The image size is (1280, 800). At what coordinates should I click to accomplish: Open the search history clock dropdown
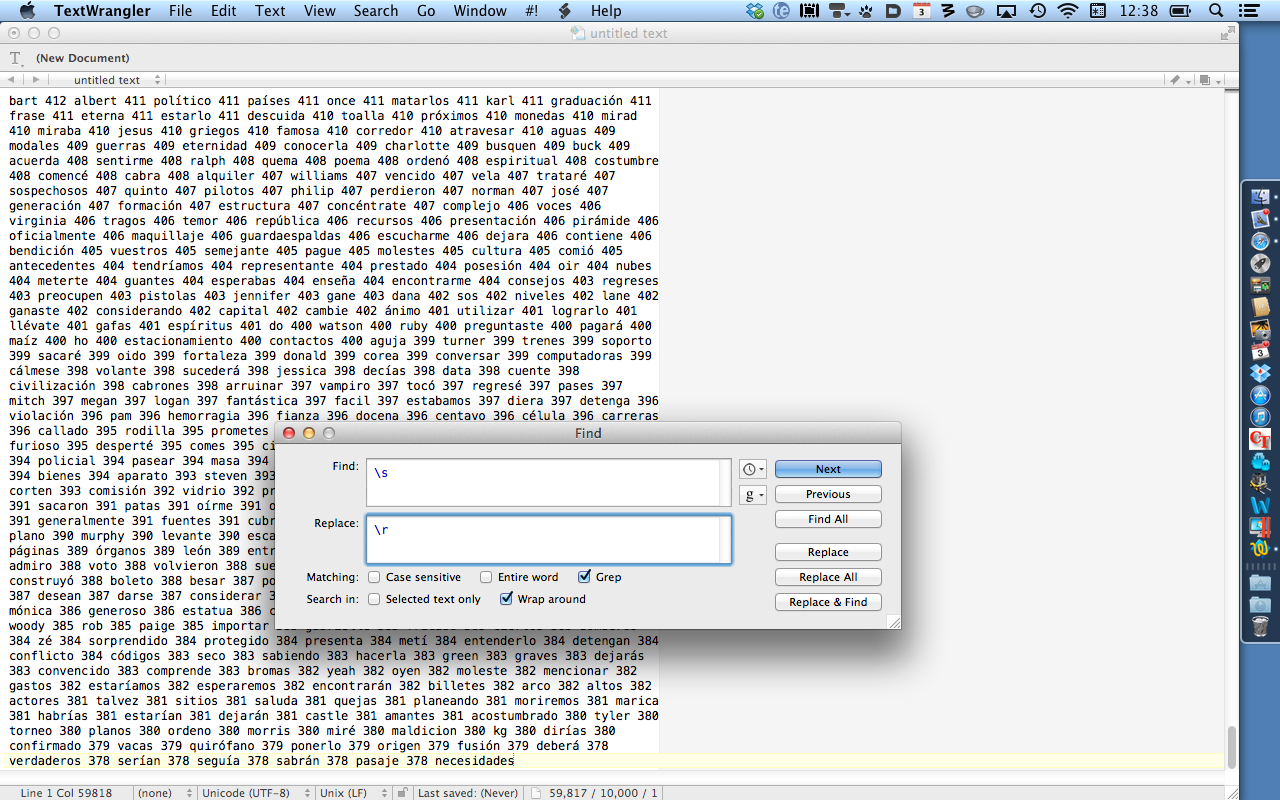(x=752, y=469)
